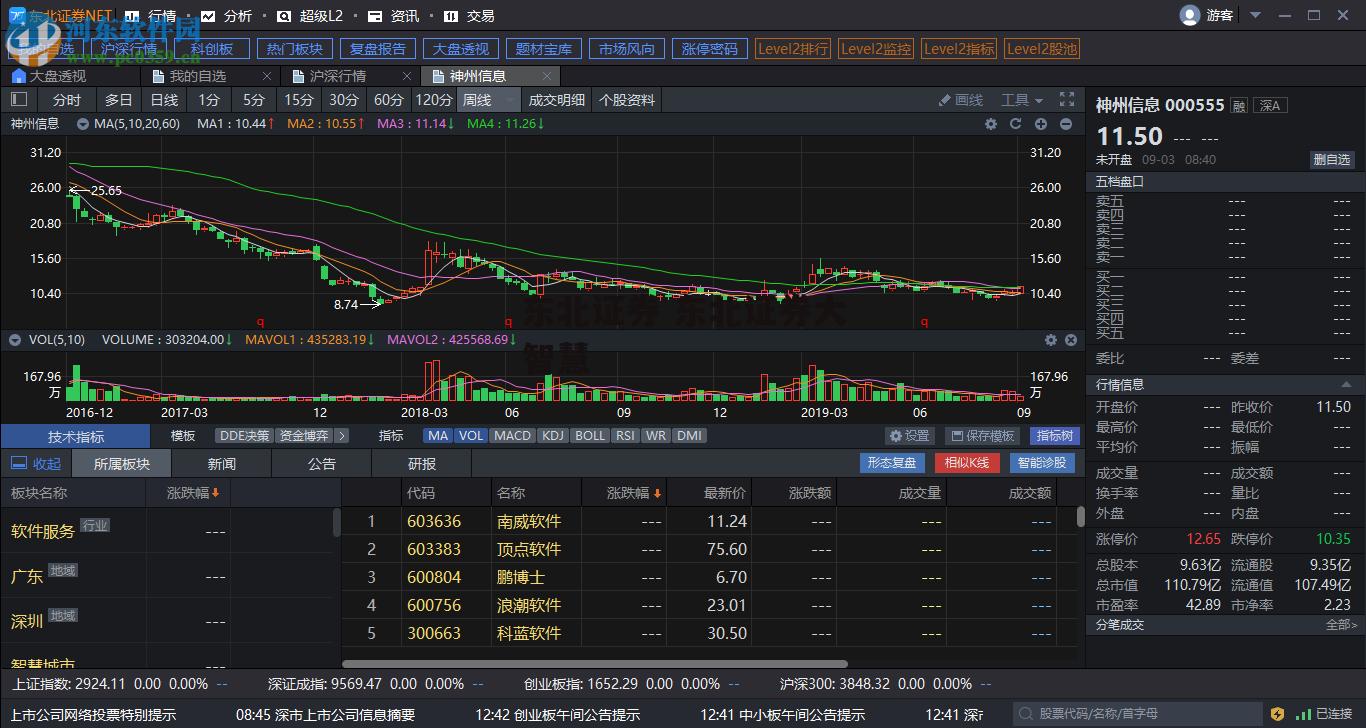Image resolution: width=1366 pixels, height=728 pixels.
Task: Expand more templates arrow after 资金博弈
Action: (x=341, y=436)
